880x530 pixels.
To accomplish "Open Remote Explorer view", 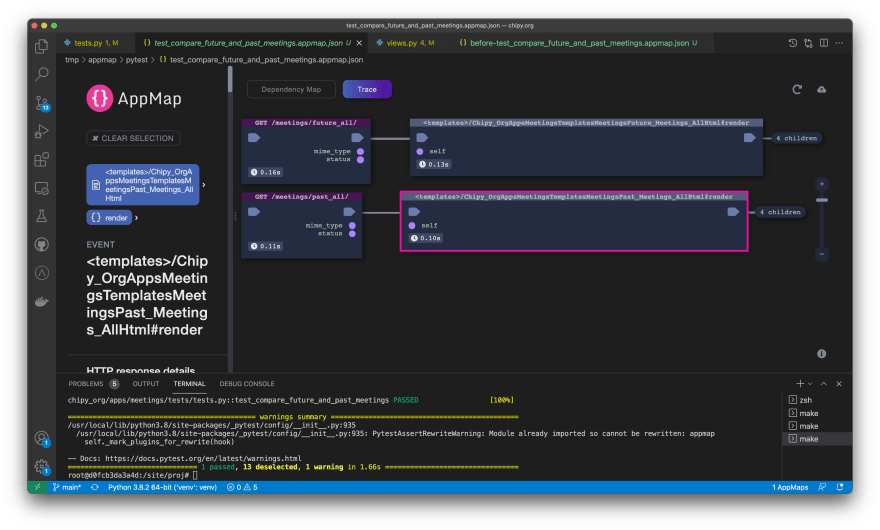I will [42, 188].
